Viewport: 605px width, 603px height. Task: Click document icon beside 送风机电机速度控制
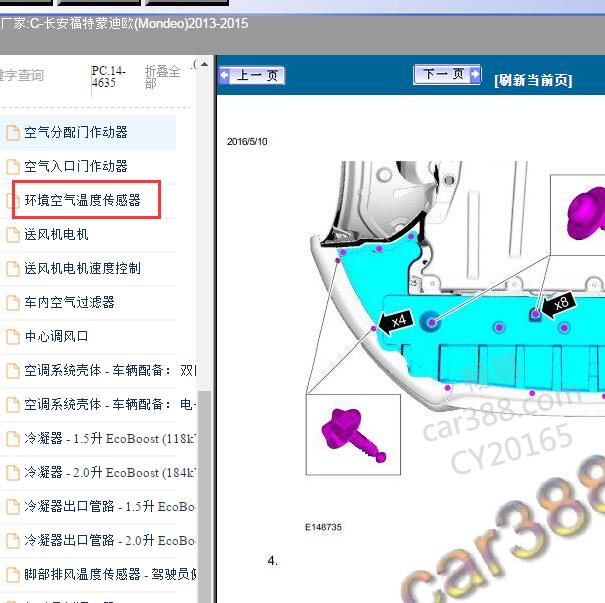click(13, 269)
